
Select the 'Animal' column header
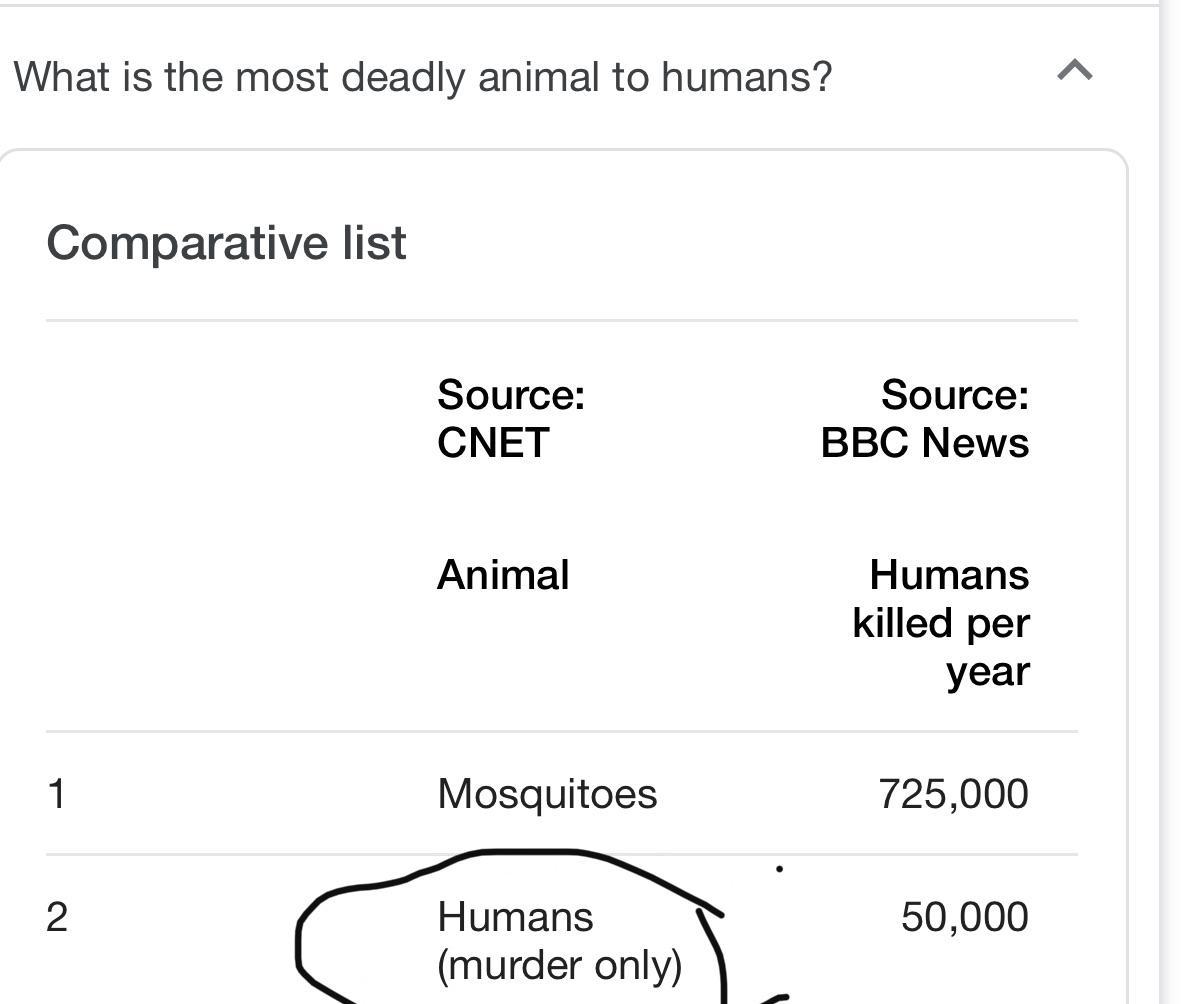tap(503, 575)
